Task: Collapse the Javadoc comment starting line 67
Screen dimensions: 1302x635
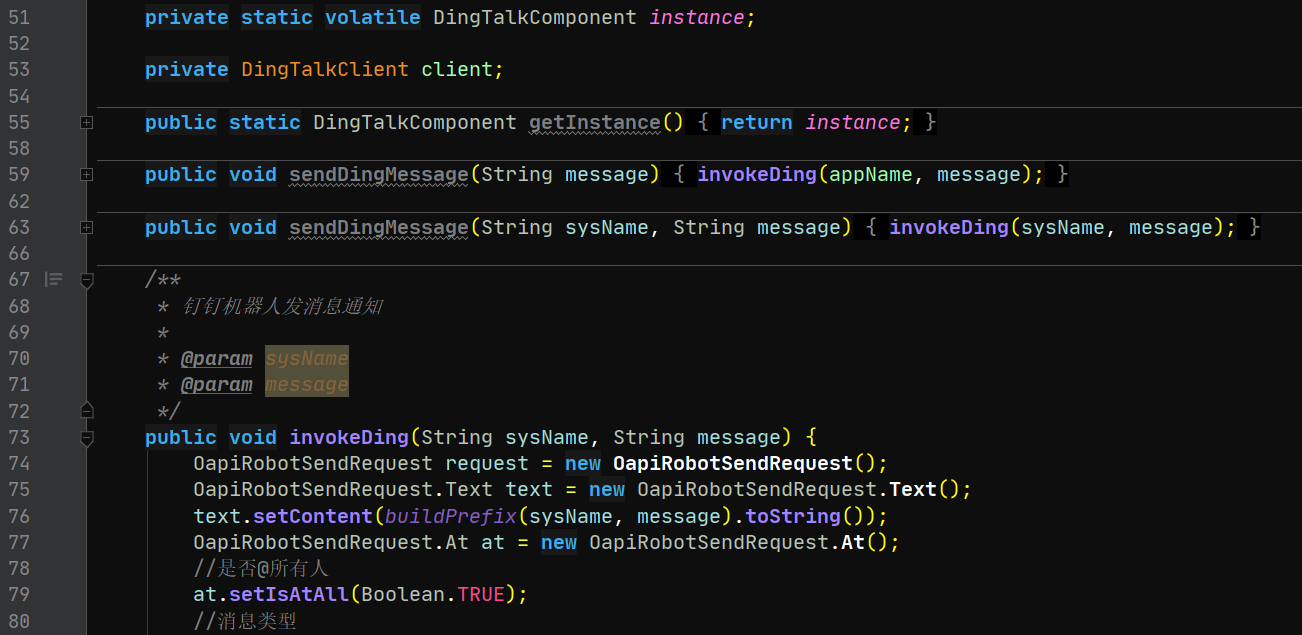Action: (87, 280)
